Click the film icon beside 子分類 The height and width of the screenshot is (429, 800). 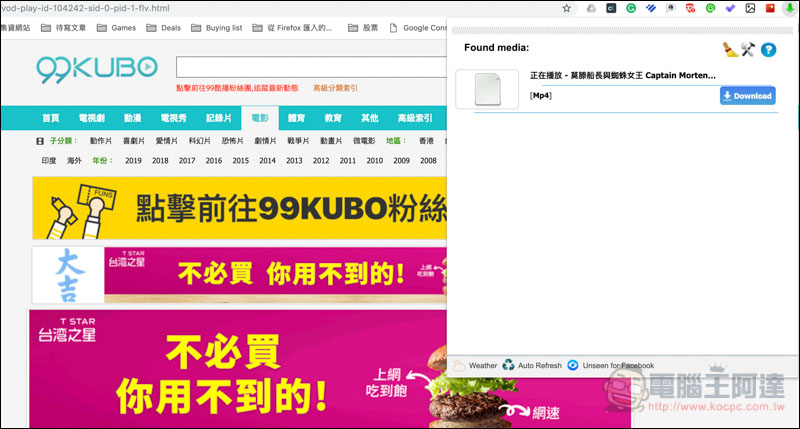pyautogui.click(x=40, y=141)
